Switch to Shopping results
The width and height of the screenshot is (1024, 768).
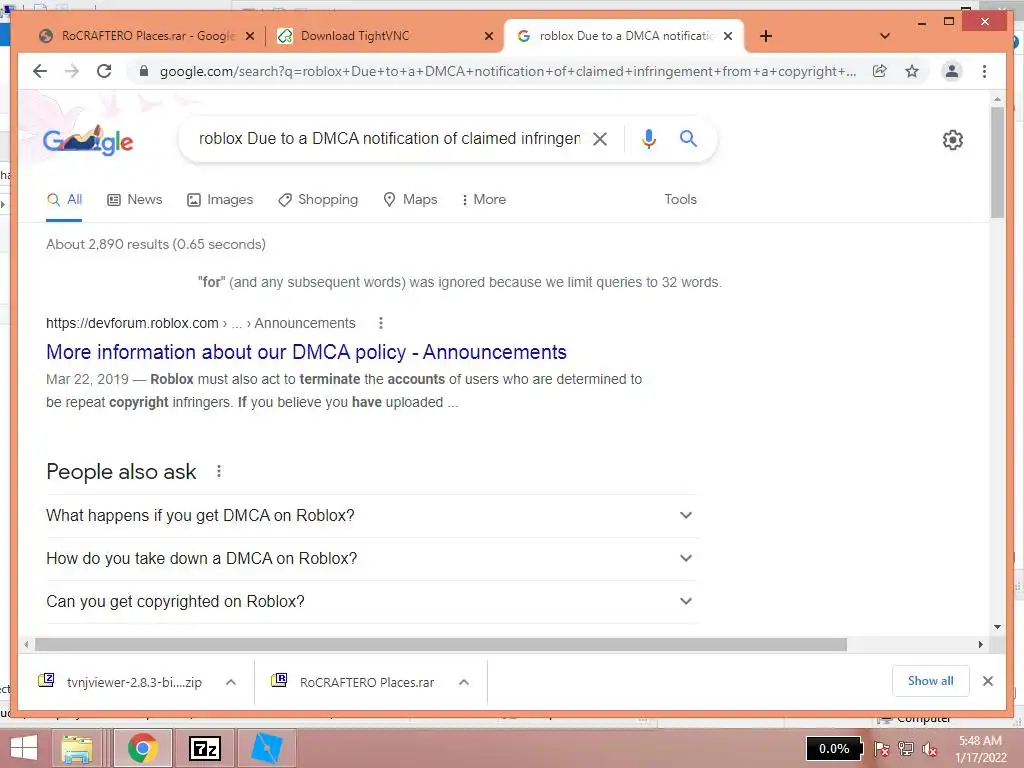click(x=318, y=200)
